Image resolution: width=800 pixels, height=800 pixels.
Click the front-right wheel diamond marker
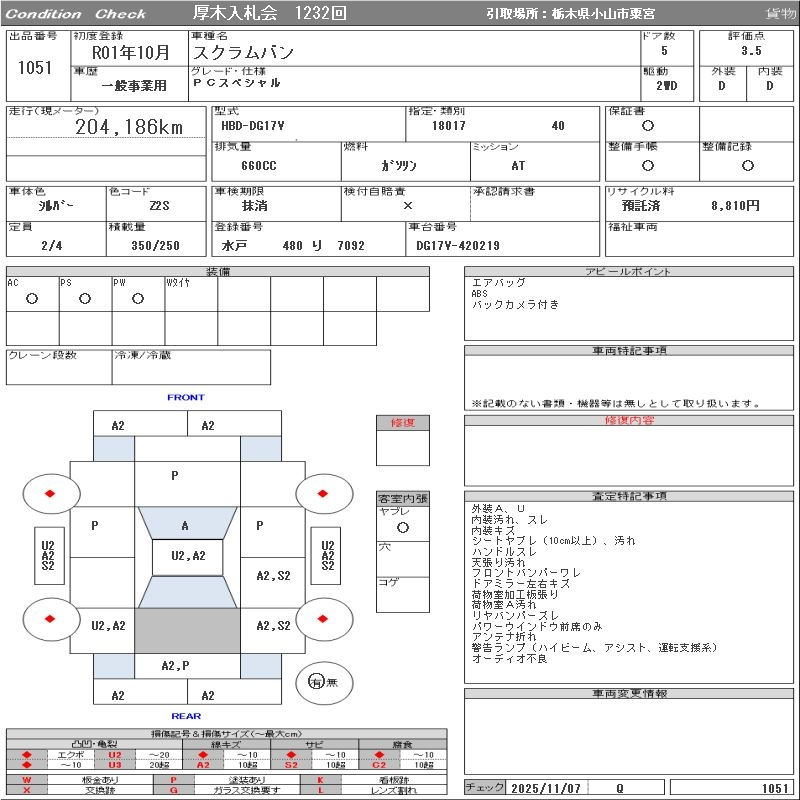pyautogui.click(x=322, y=493)
